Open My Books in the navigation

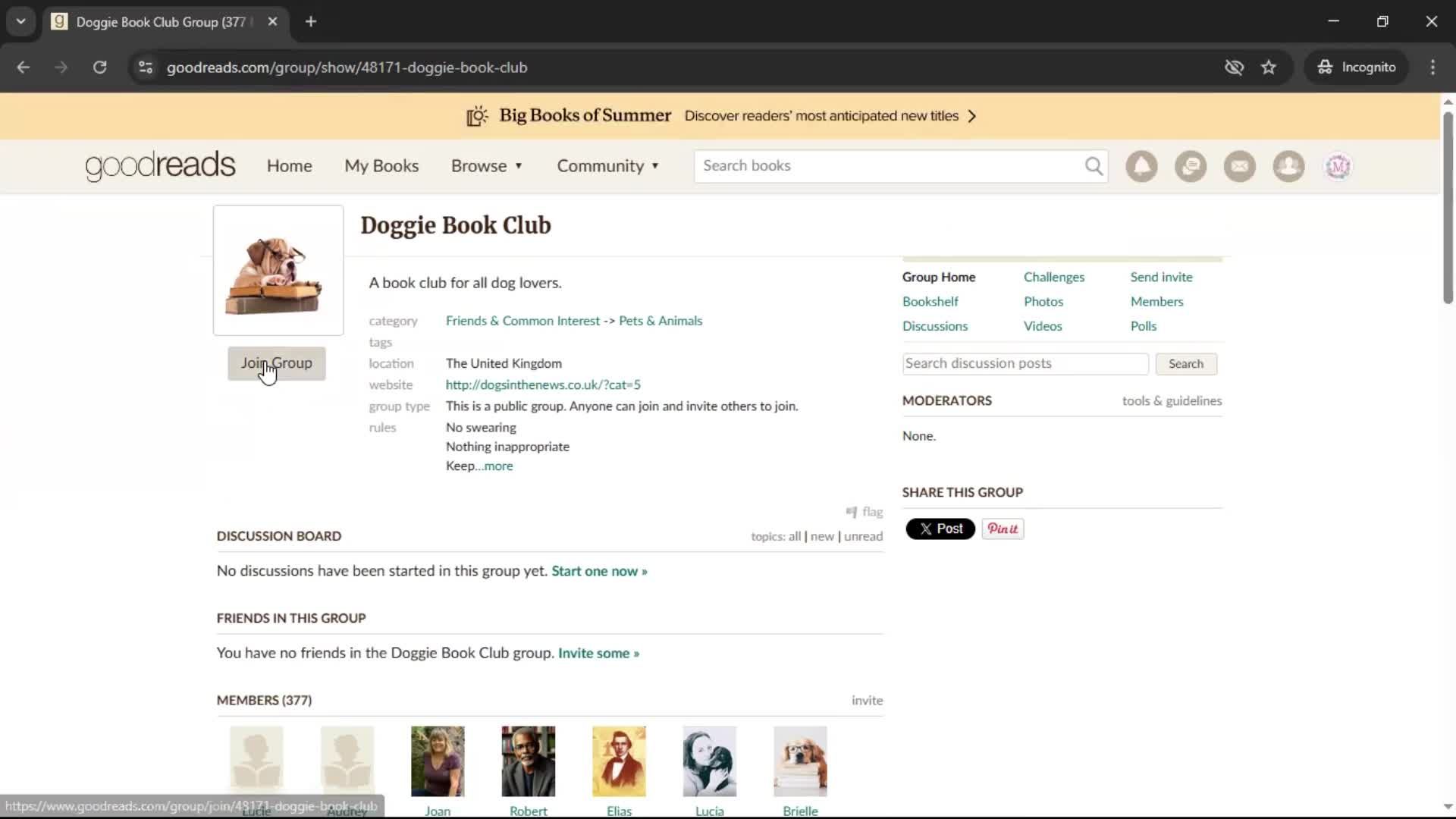coord(381,166)
